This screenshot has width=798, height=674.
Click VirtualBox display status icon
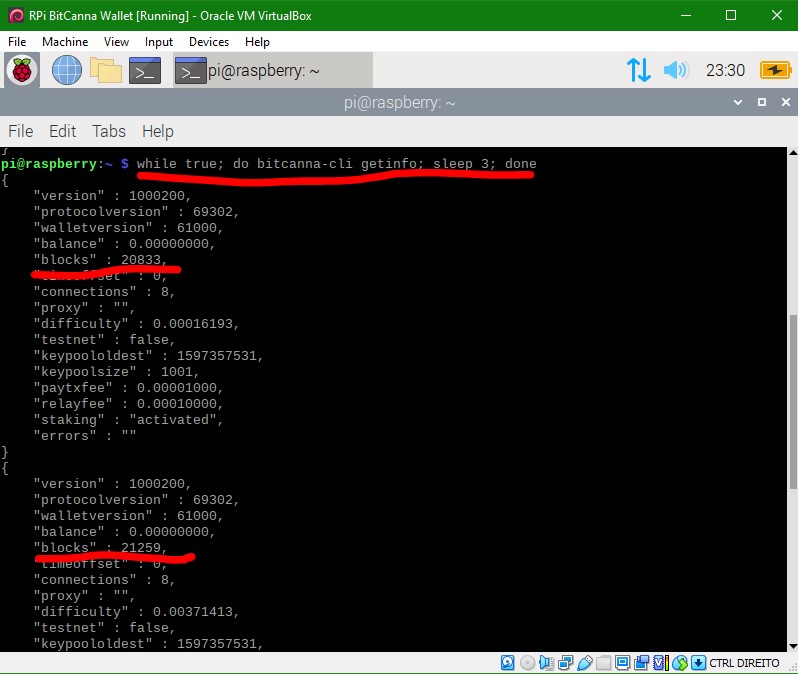pos(622,663)
